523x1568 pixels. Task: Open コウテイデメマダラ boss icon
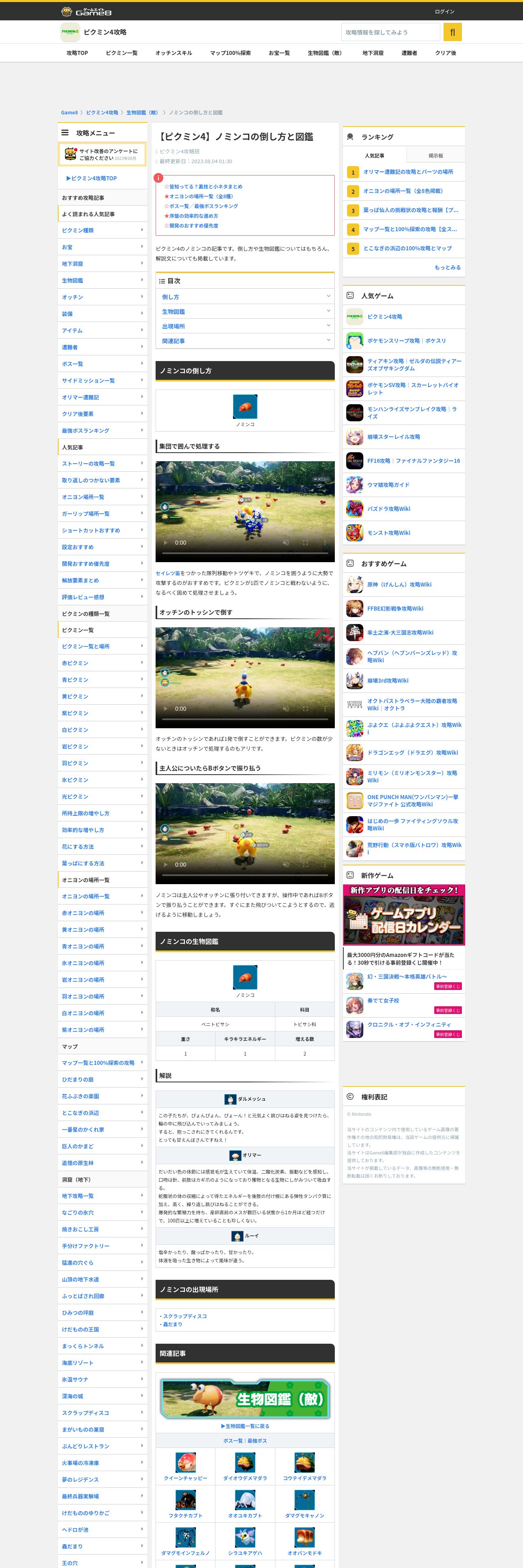[304, 1462]
